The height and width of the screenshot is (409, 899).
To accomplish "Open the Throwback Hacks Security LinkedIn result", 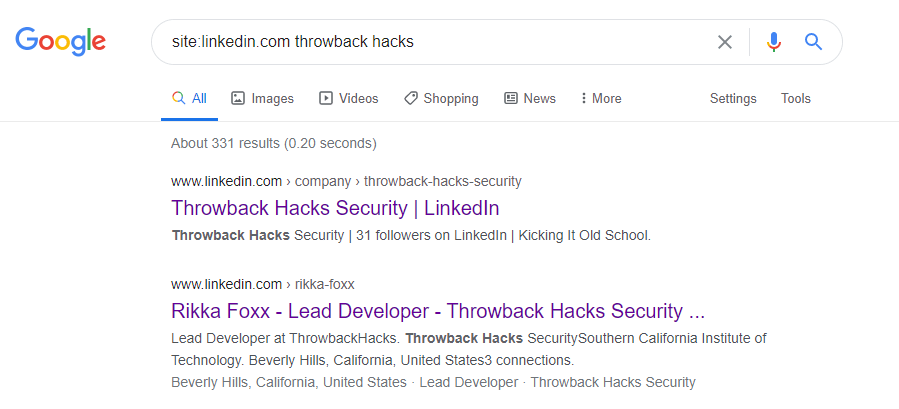I will 335,208.
